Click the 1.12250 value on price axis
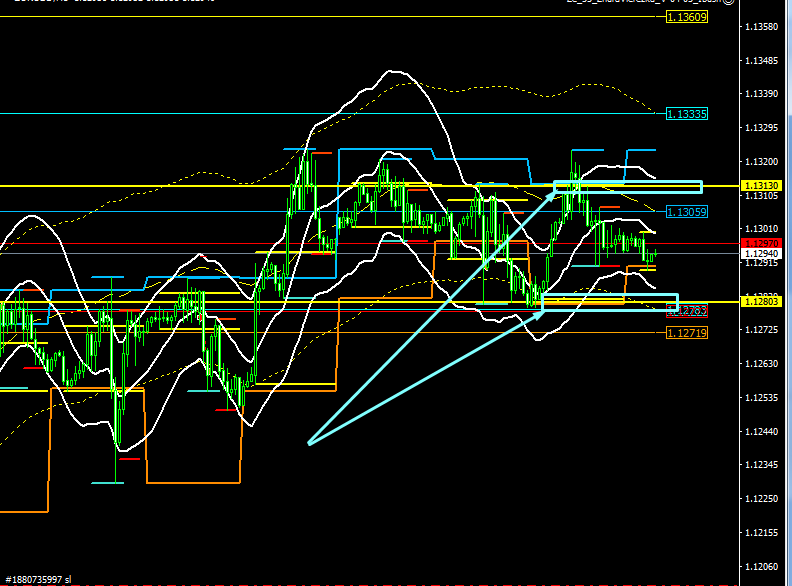 pos(762,499)
